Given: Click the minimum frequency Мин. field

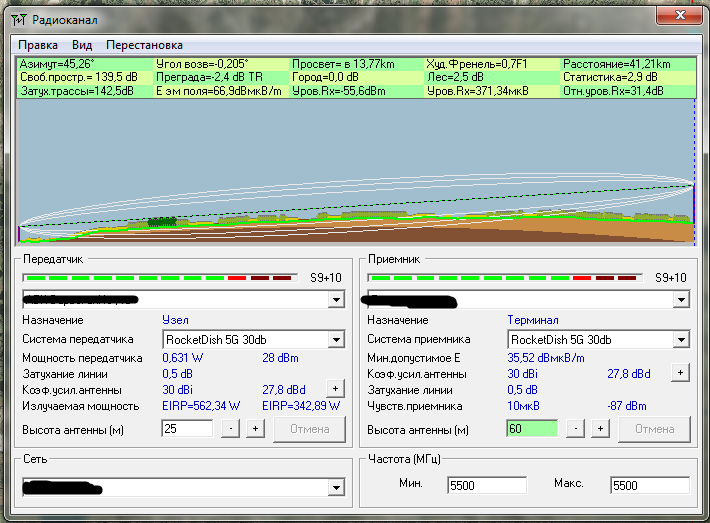Looking at the screenshot, I should pos(485,485).
